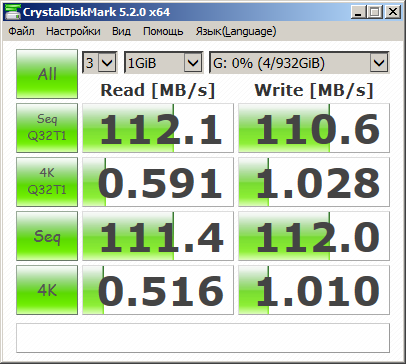Click the CrystalDiskMark title bar icon

point(12,11)
